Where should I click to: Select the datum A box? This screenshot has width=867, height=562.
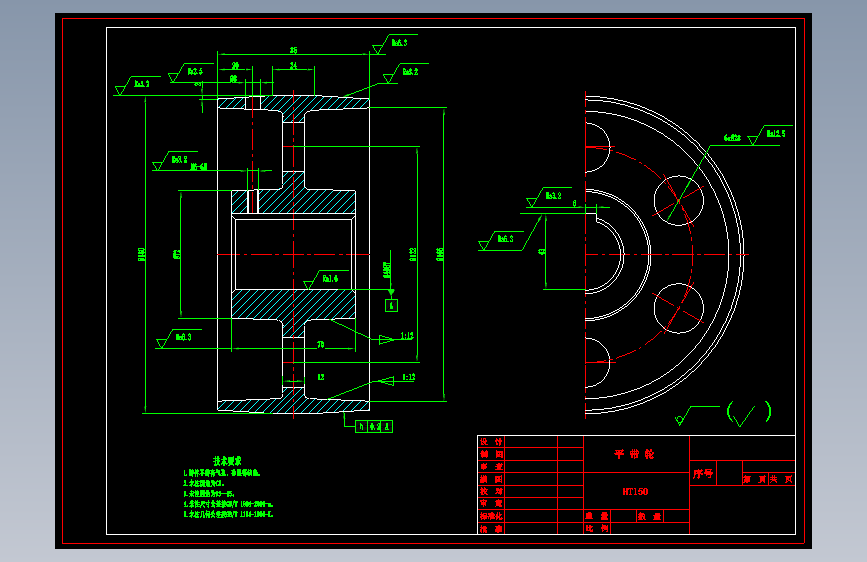click(x=391, y=305)
